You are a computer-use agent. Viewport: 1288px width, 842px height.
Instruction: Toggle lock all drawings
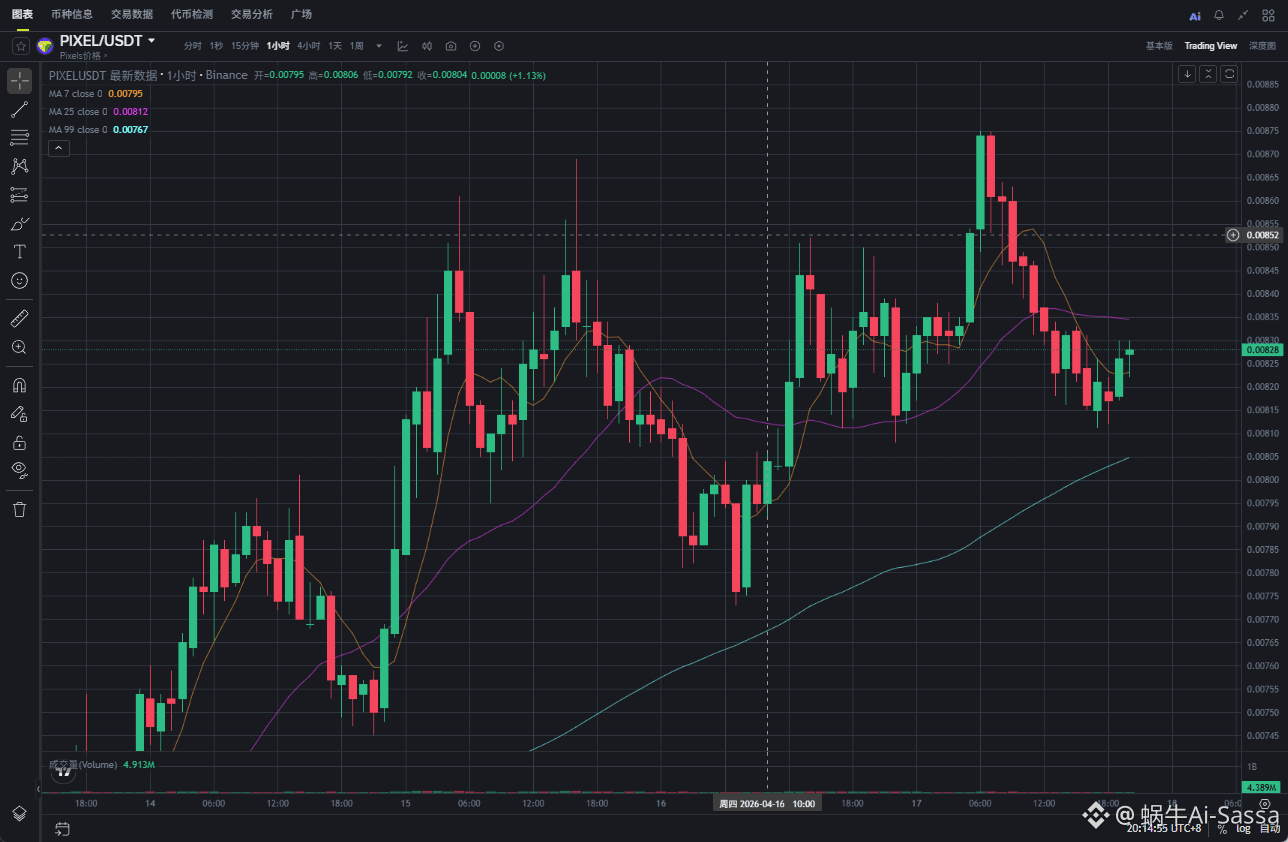[x=19, y=442]
